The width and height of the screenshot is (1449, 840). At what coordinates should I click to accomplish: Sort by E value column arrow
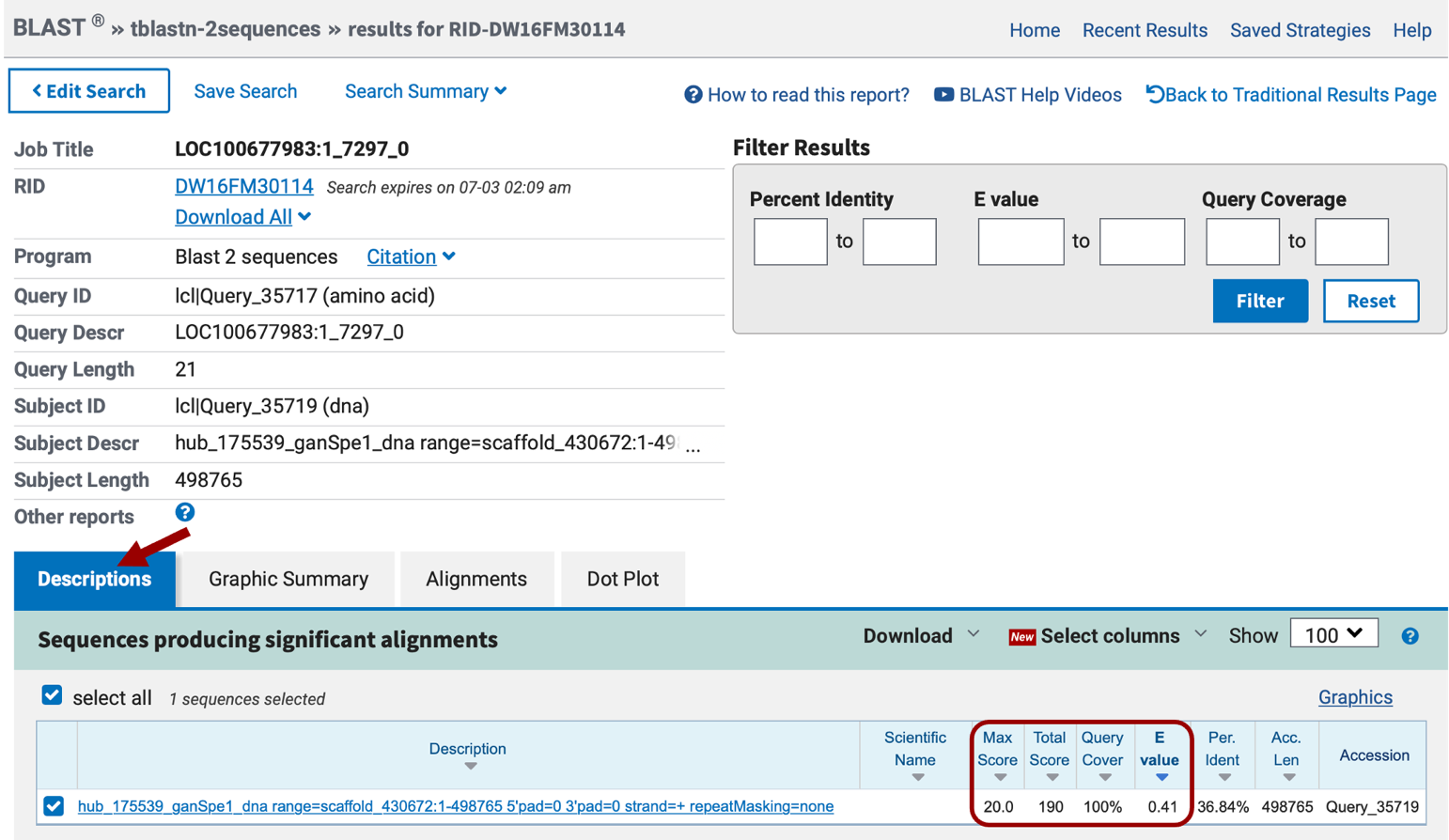click(x=1162, y=777)
